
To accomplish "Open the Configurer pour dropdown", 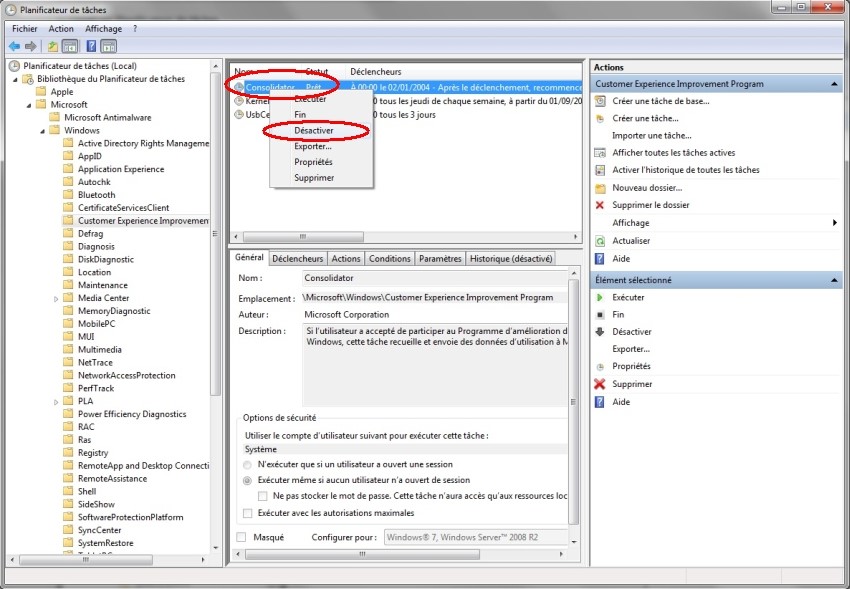I will 476,537.
